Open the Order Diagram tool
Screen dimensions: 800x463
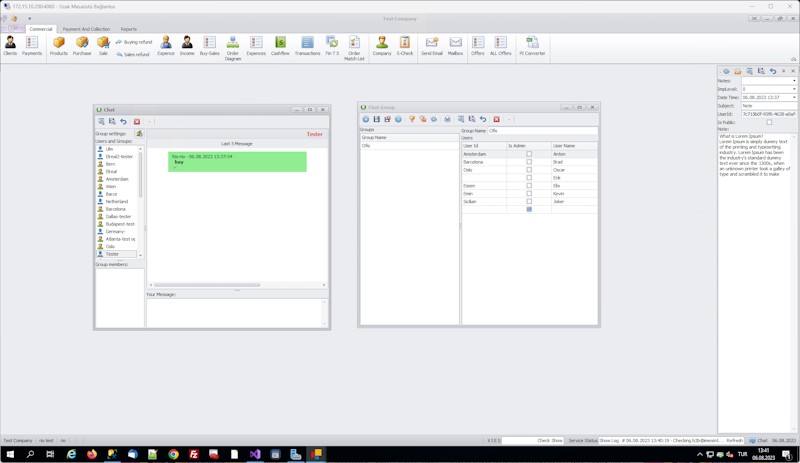click(233, 48)
